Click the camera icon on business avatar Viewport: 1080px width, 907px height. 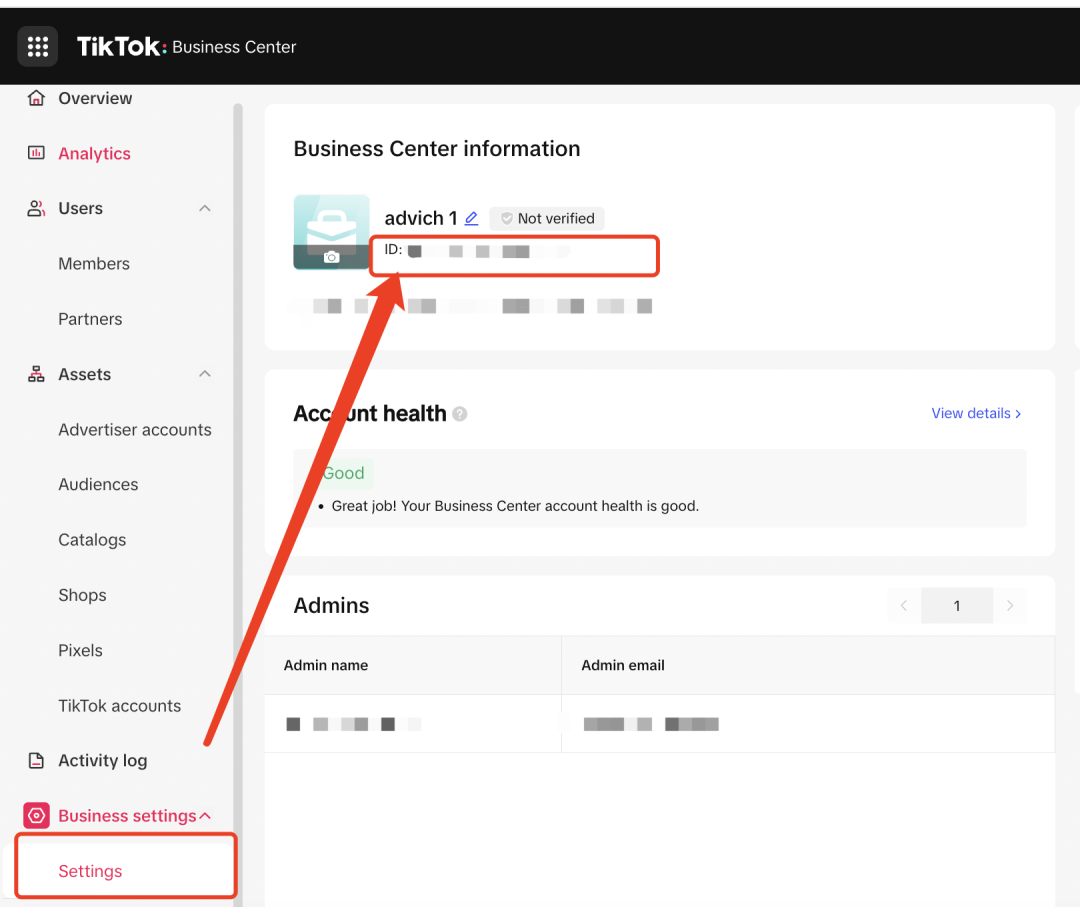point(331,257)
